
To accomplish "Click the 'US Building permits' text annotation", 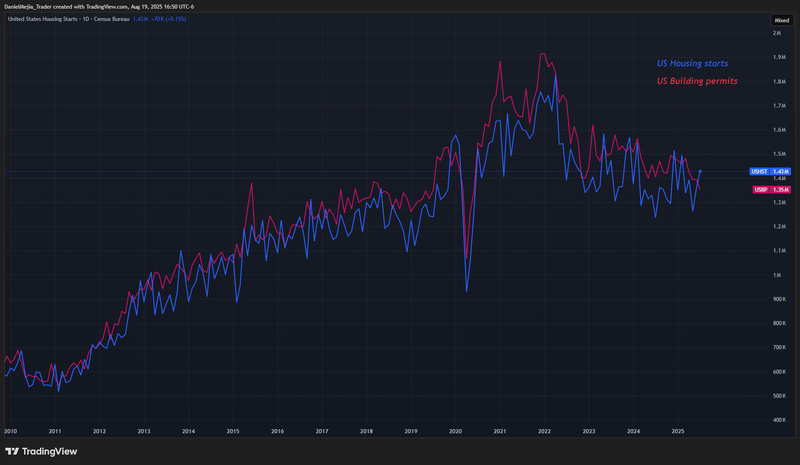I will tap(697, 81).
